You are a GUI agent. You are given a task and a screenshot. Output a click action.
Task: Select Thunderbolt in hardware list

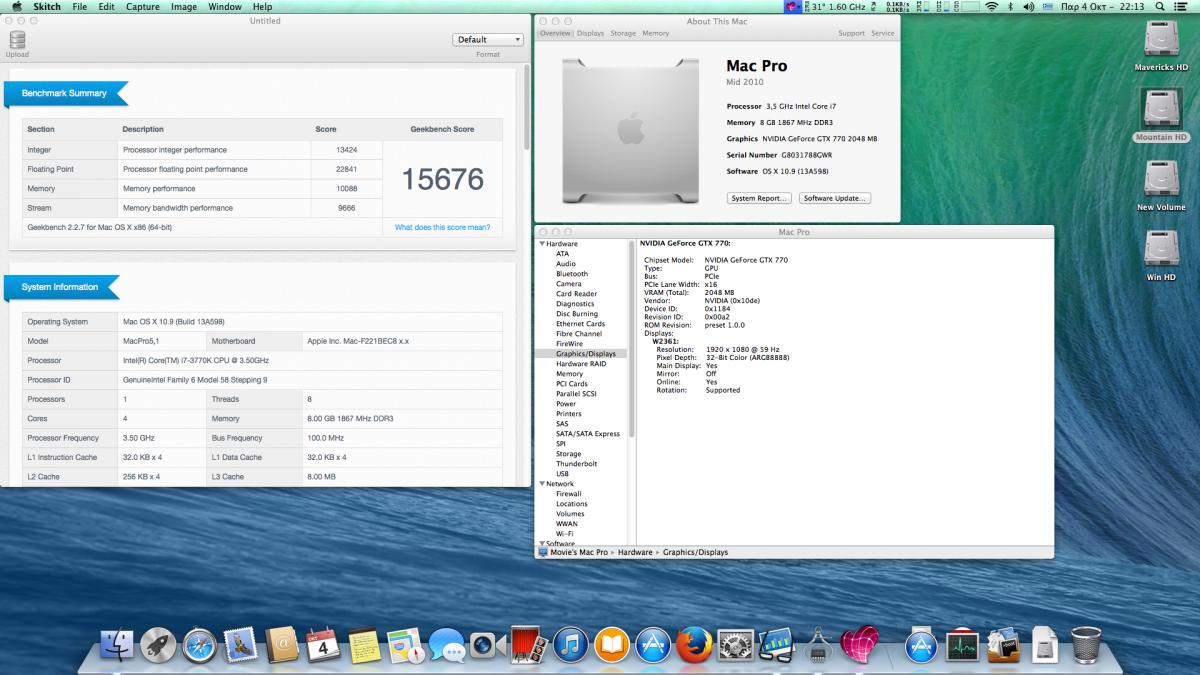[x=576, y=464]
